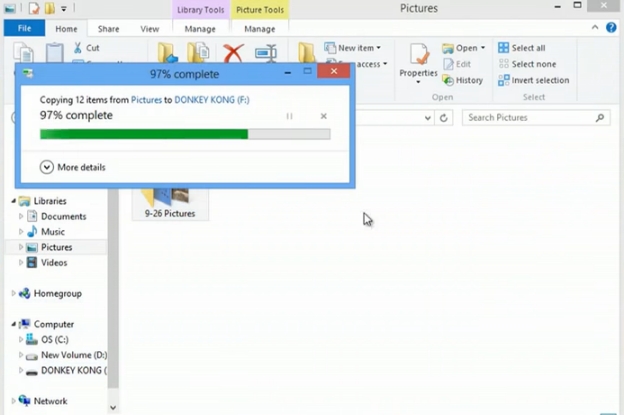Expand More details in copy dialog
The image size is (624, 415).
point(72,167)
